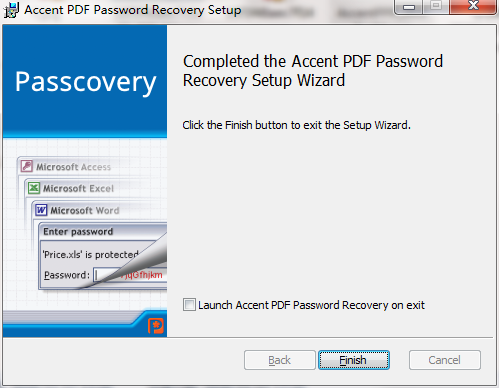Click the Launch on exit label text
This screenshot has height=388, width=499.
pyautogui.click(x=311, y=305)
